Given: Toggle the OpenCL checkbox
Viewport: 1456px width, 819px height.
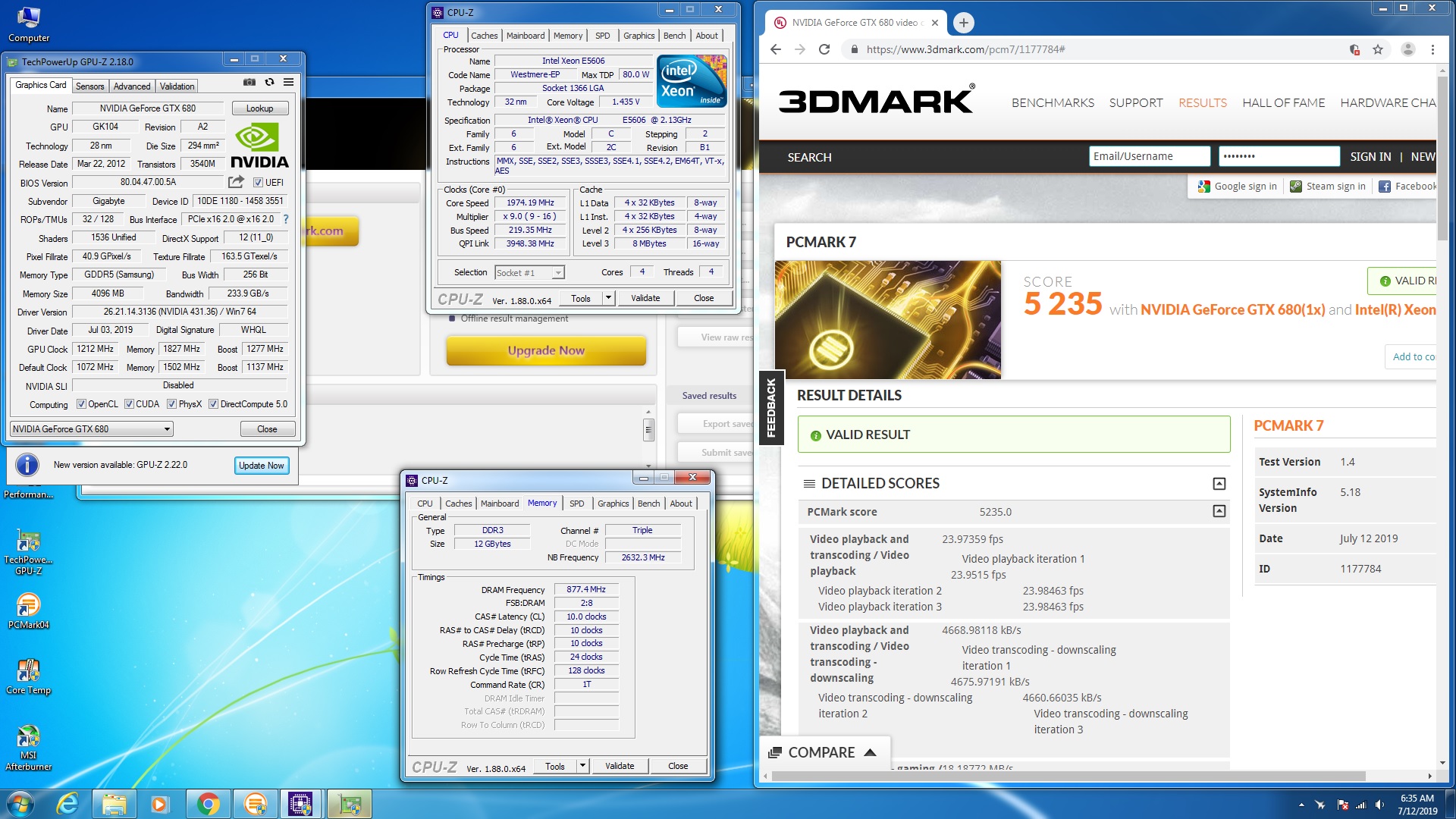Looking at the screenshot, I should coord(81,404).
